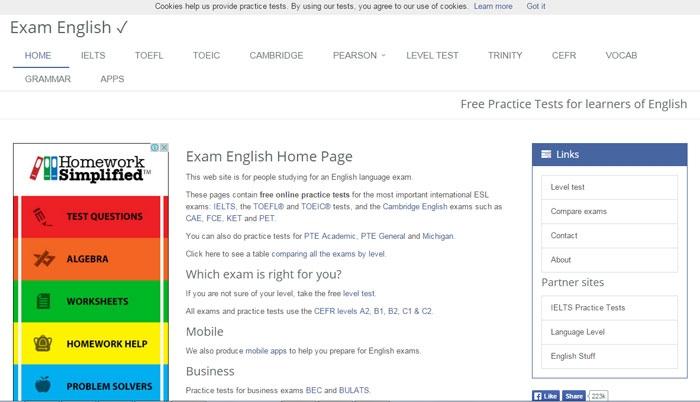Viewport: 700px width, 402px height.
Task: Click the PTE Academic link
Action: [x=330, y=236]
